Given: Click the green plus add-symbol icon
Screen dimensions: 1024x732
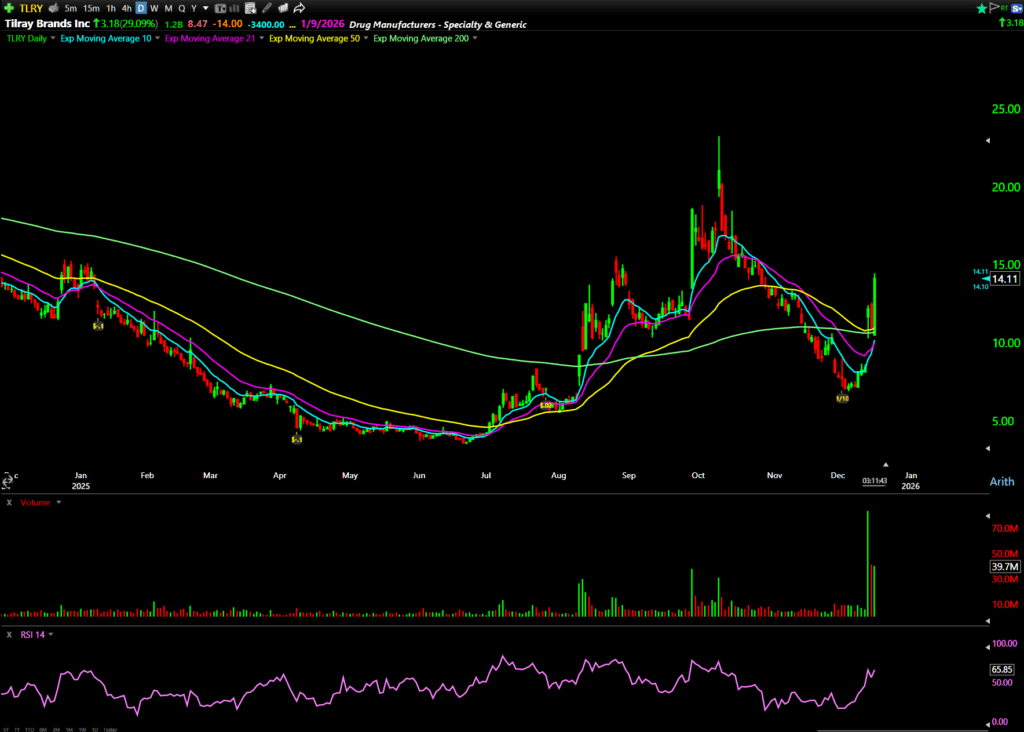Looking at the screenshot, I should pos(8,8).
